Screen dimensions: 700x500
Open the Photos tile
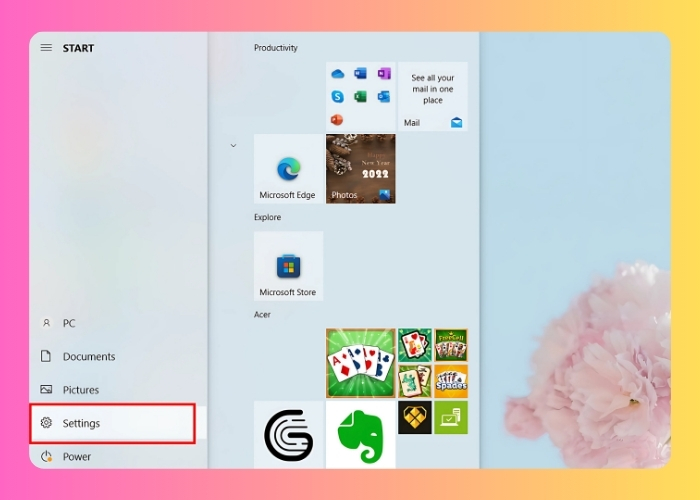[360, 169]
